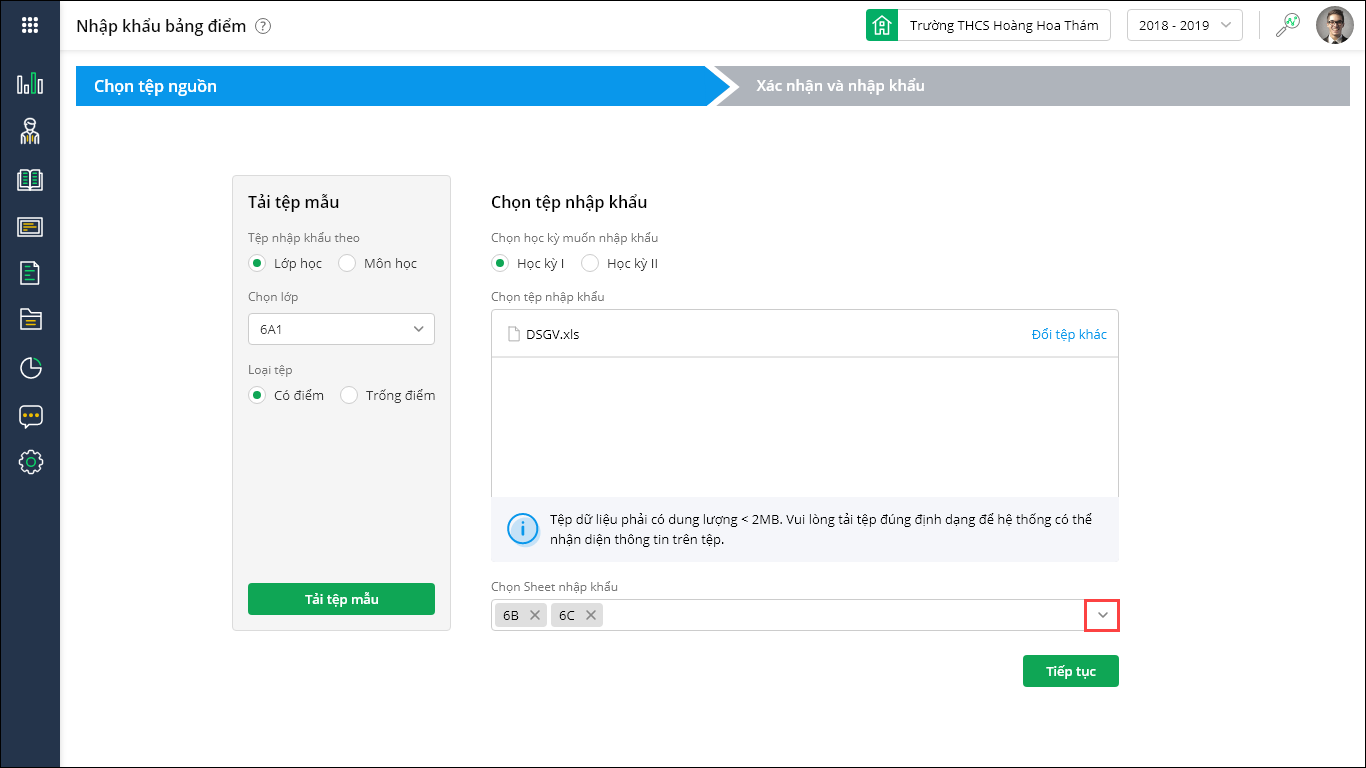The height and width of the screenshot is (768, 1366).
Task: Open the bar chart dashboard icon in sidebar
Action: [30, 84]
